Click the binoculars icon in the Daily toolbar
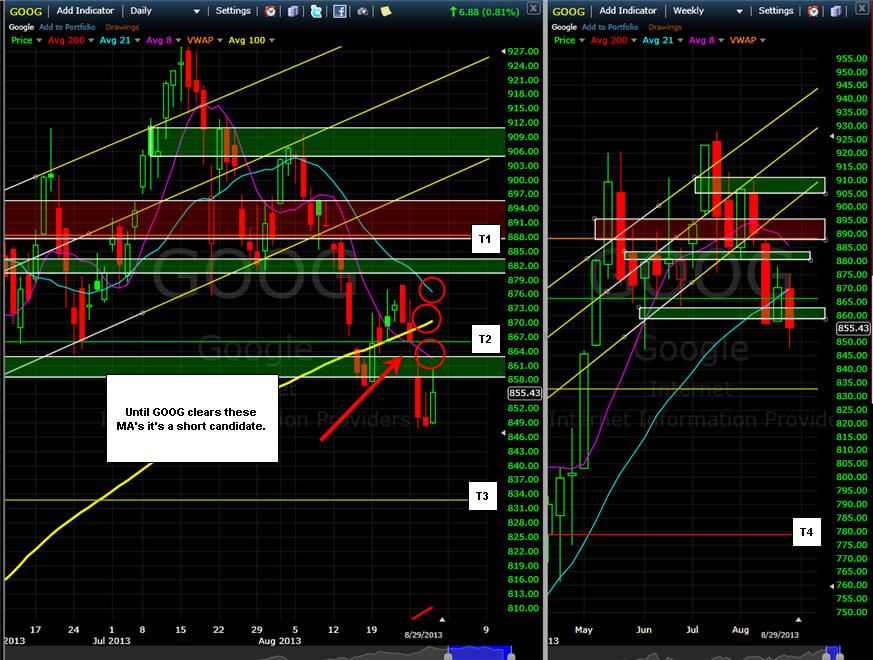 362,11
